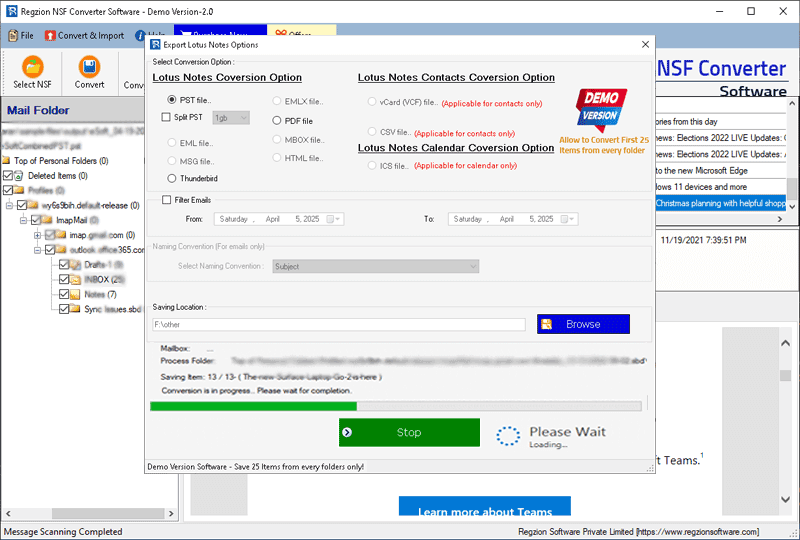This screenshot has width=800, height=540.
Task: Open the Convert & Import menu
Action: [x=85, y=36]
